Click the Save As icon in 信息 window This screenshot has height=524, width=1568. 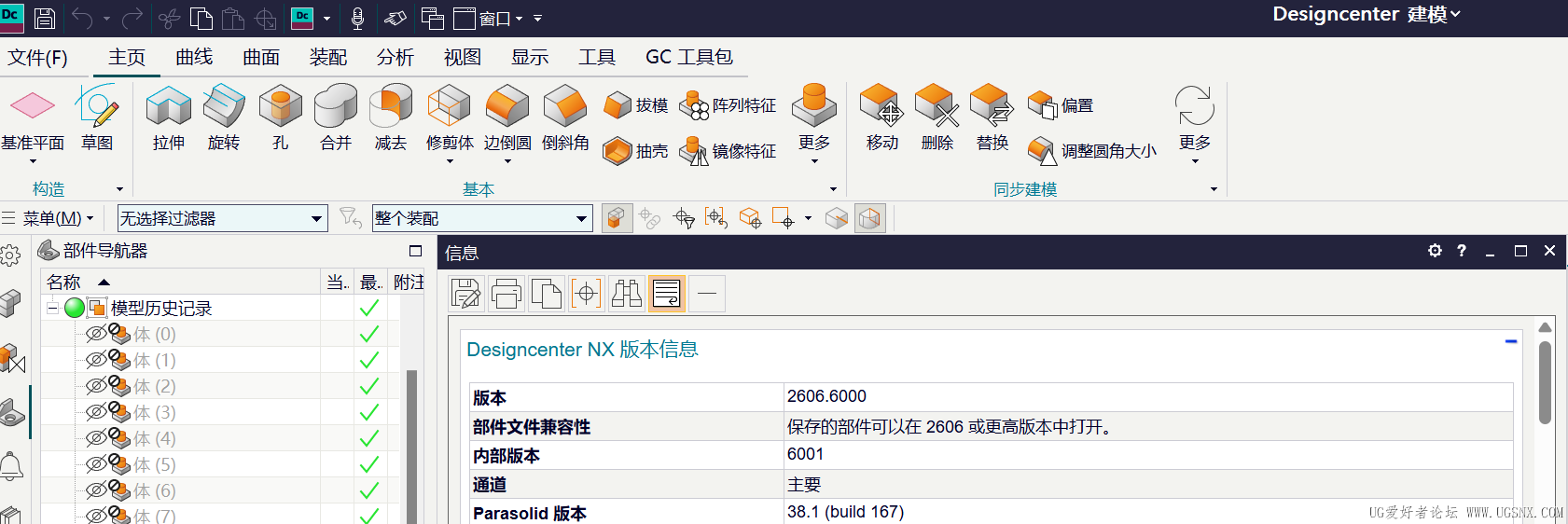466,294
